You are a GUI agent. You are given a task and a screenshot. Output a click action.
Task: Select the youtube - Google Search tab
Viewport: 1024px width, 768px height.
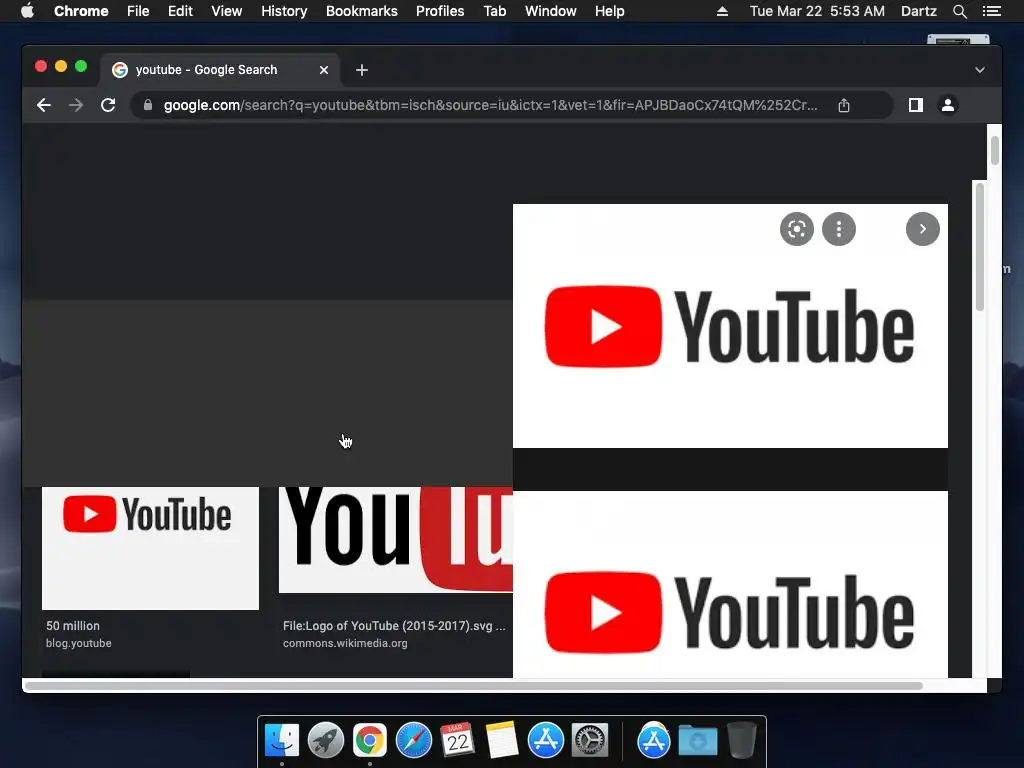(x=219, y=70)
